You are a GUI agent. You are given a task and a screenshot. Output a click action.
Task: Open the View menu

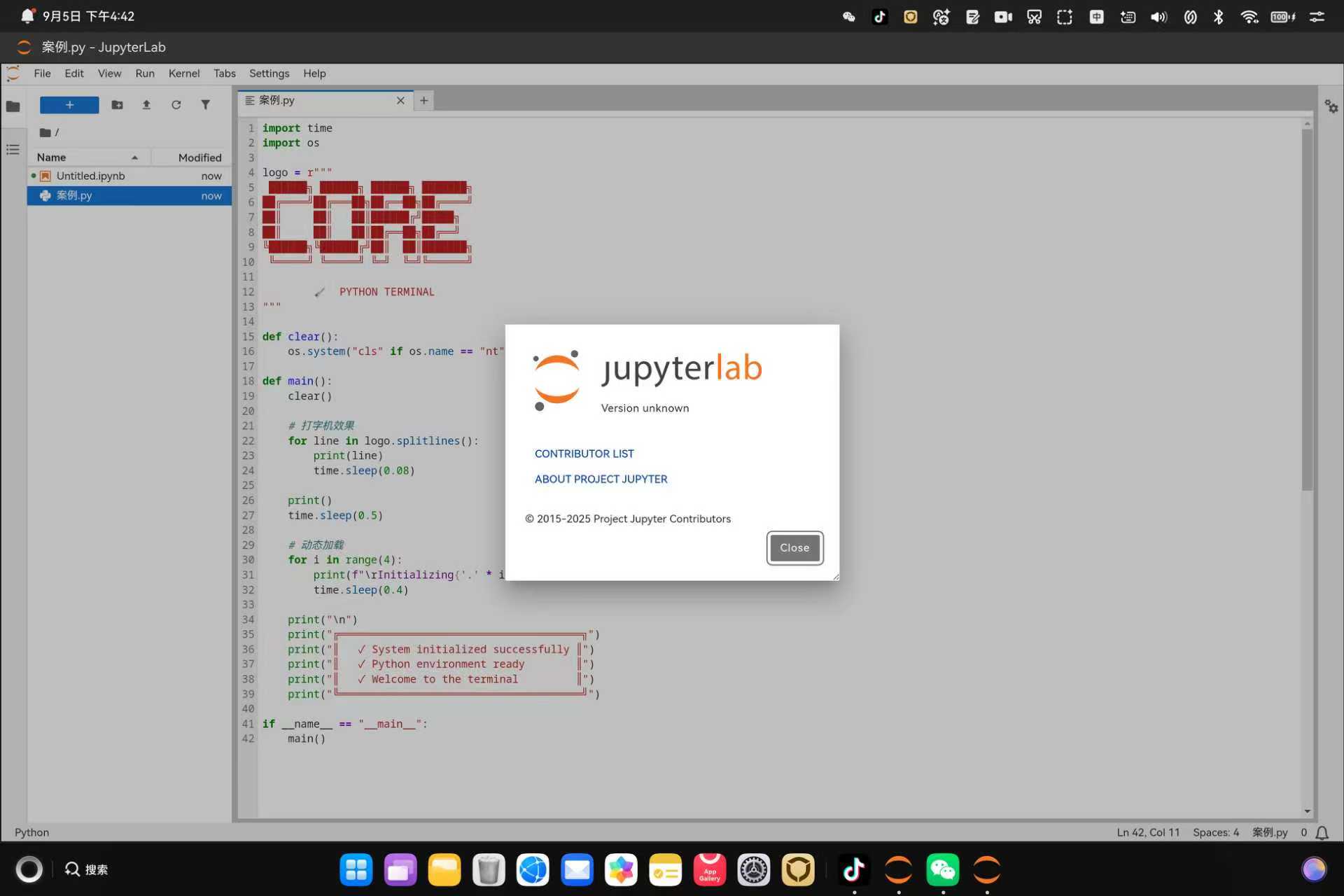click(x=109, y=73)
